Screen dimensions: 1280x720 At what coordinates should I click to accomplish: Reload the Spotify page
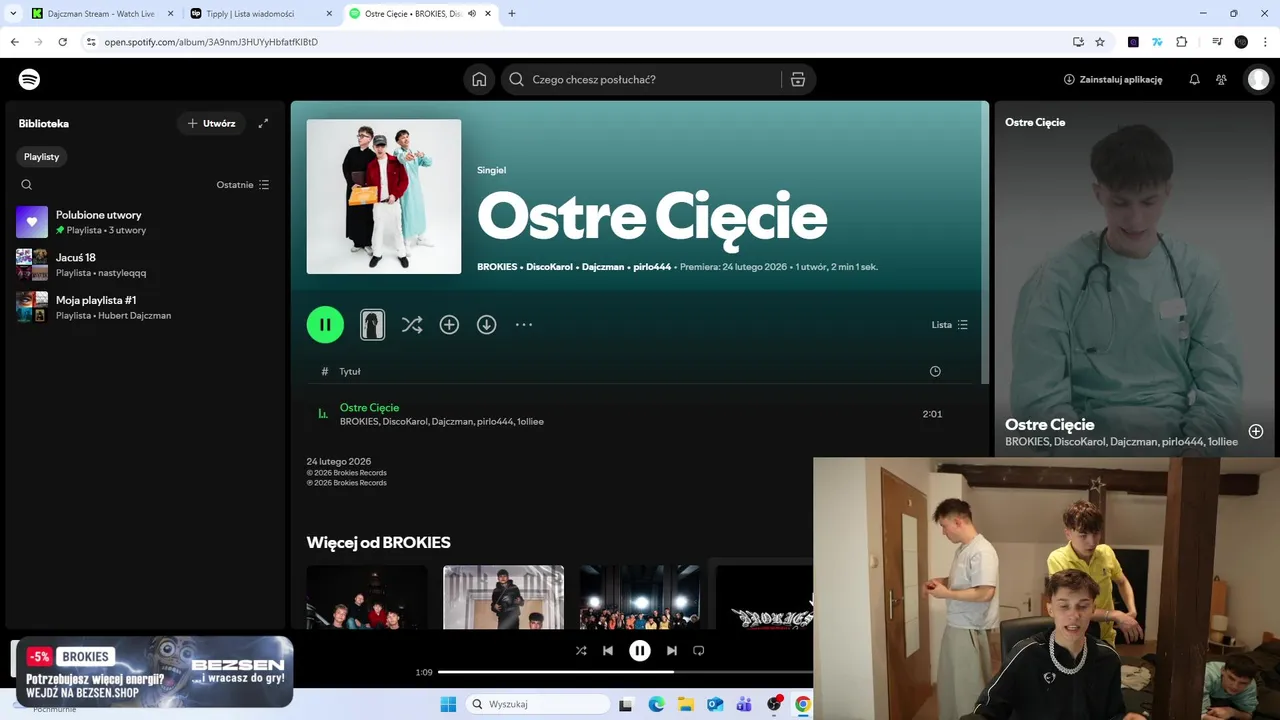(x=62, y=42)
